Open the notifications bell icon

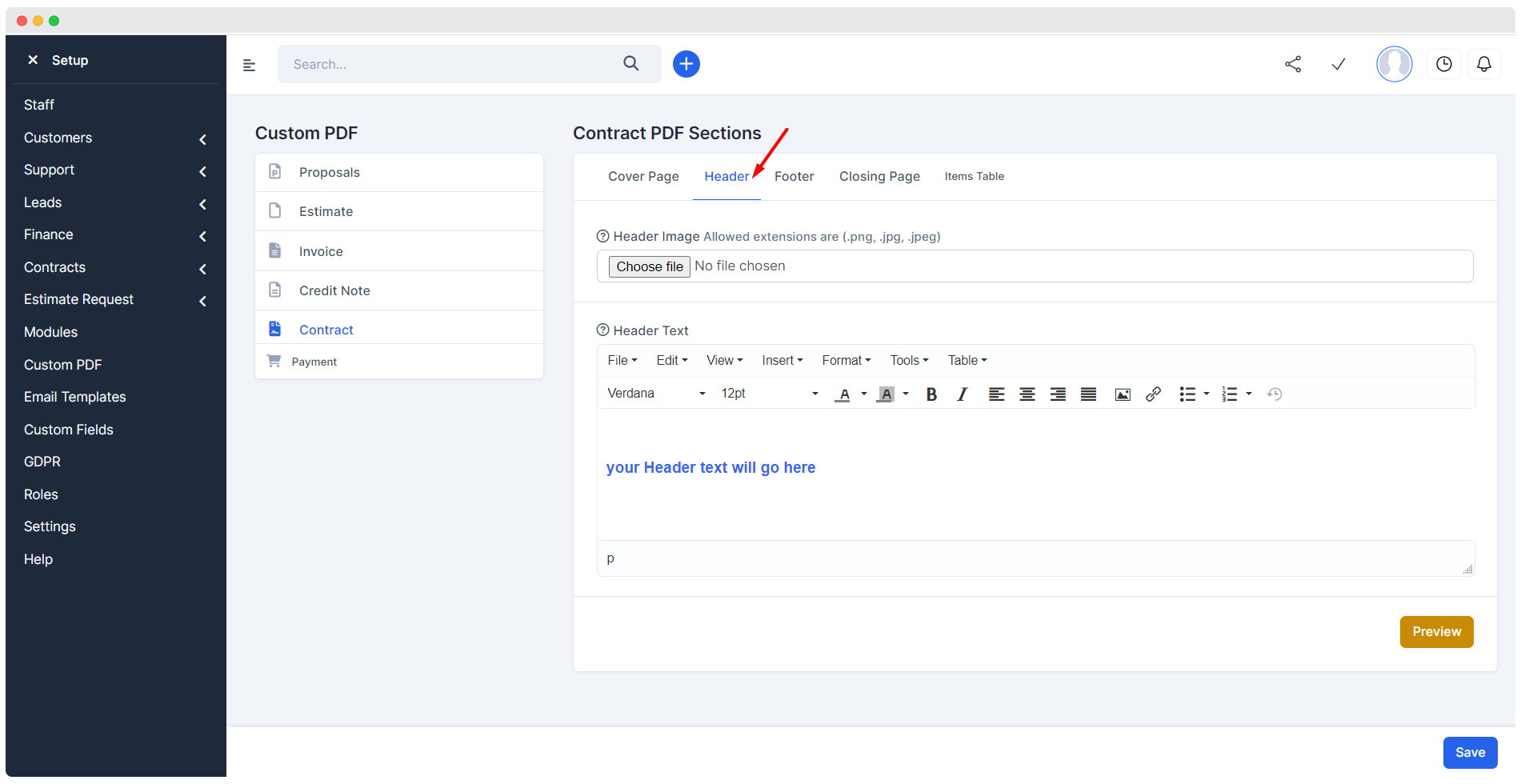(x=1484, y=64)
